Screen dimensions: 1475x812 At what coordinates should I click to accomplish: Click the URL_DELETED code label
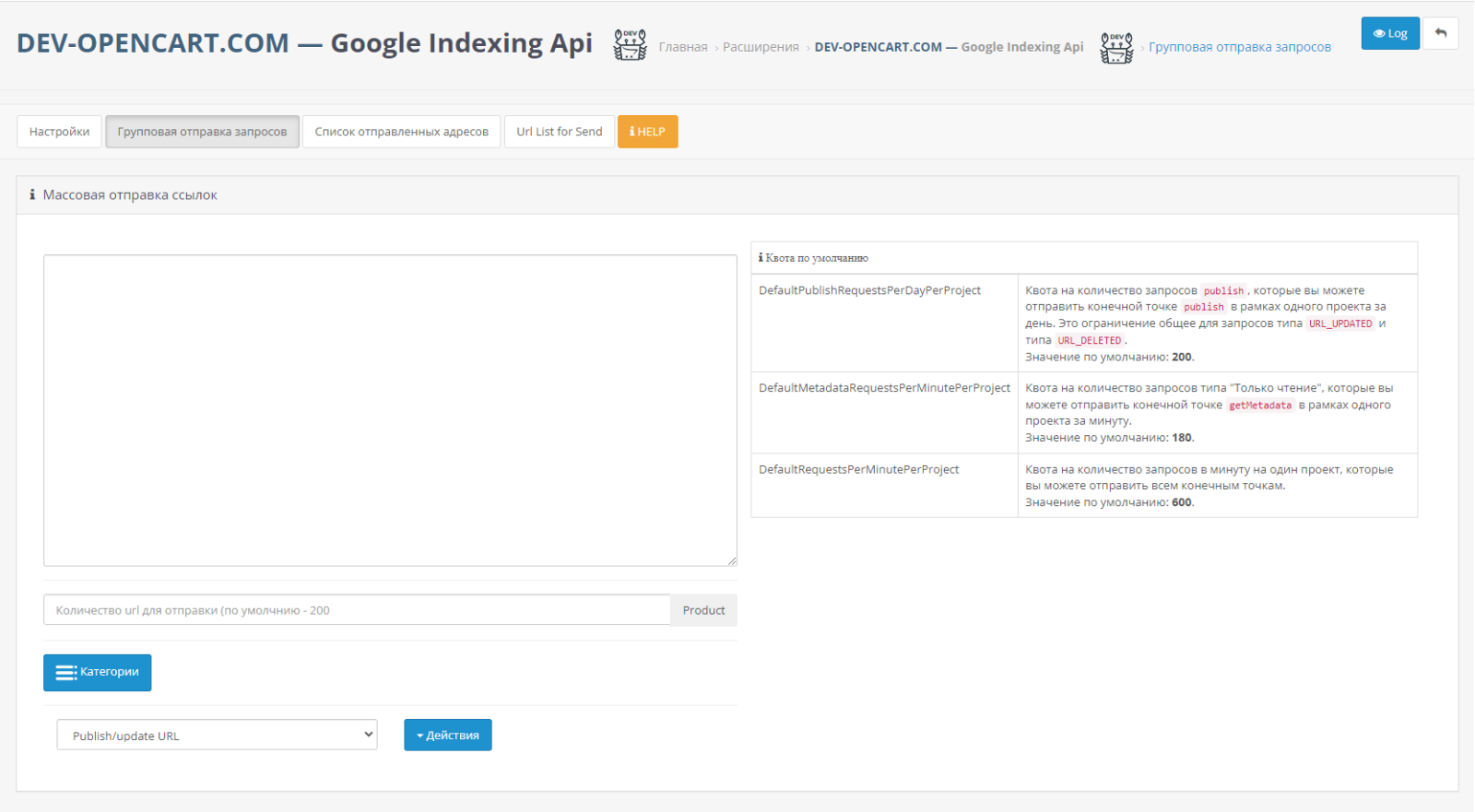point(1089,340)
